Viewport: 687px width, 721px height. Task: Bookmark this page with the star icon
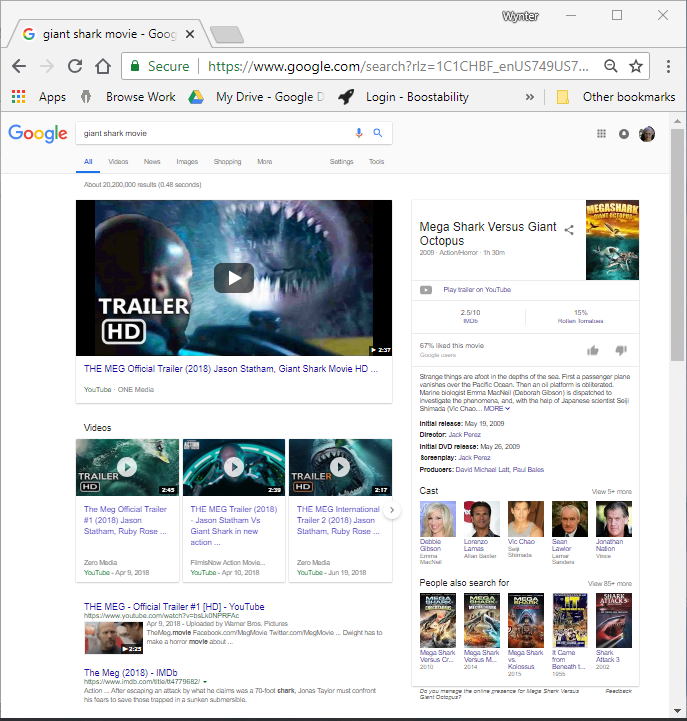click(x=636, y=66)
